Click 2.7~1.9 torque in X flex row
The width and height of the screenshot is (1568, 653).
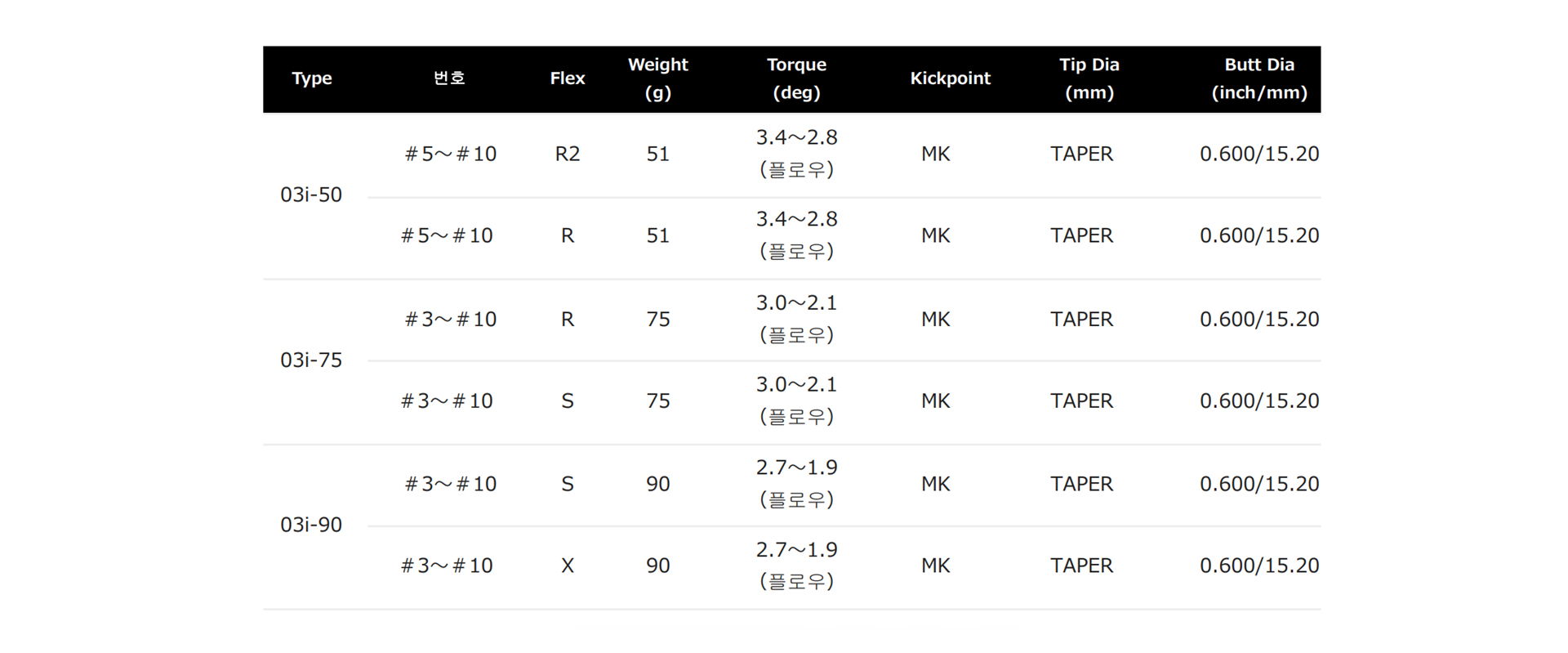tap(796, 549)
